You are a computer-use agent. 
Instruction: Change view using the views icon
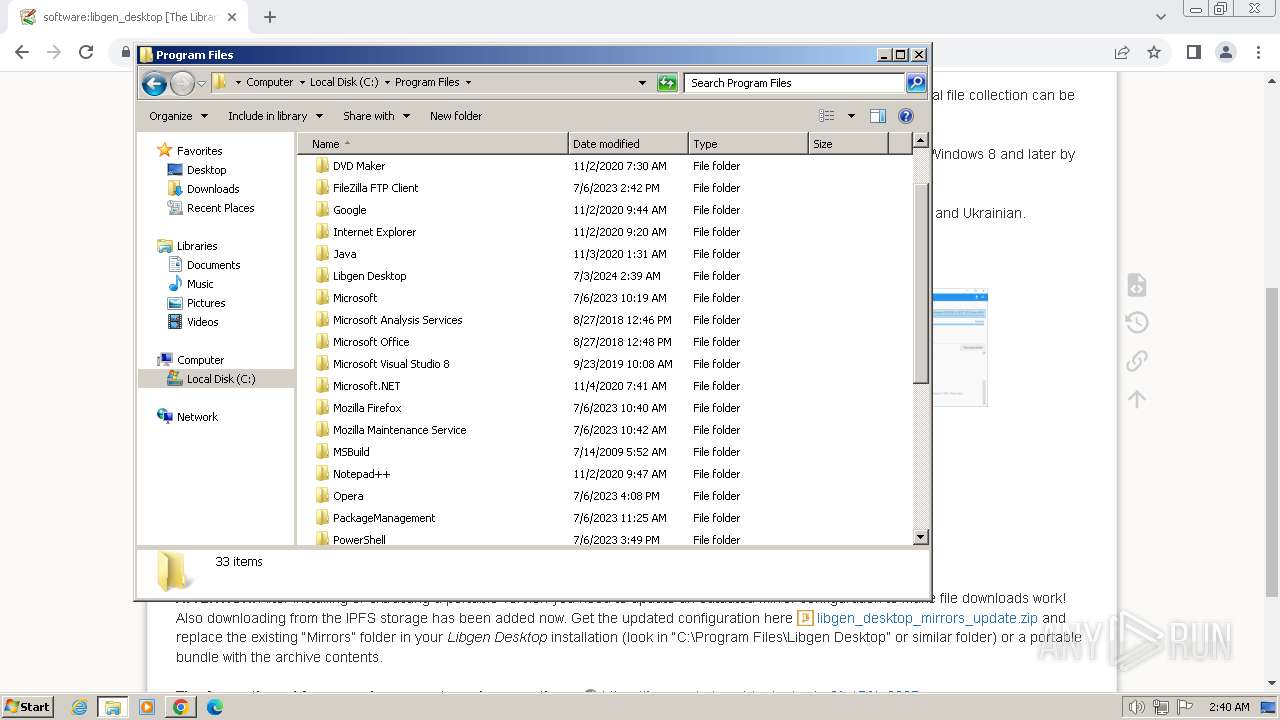pos(826,116)
